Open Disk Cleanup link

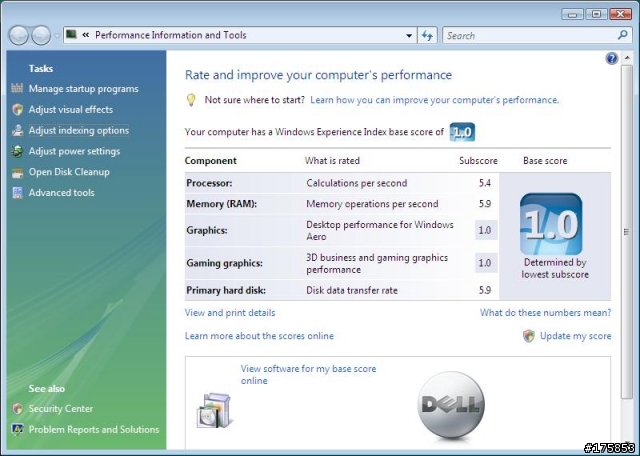69,172
